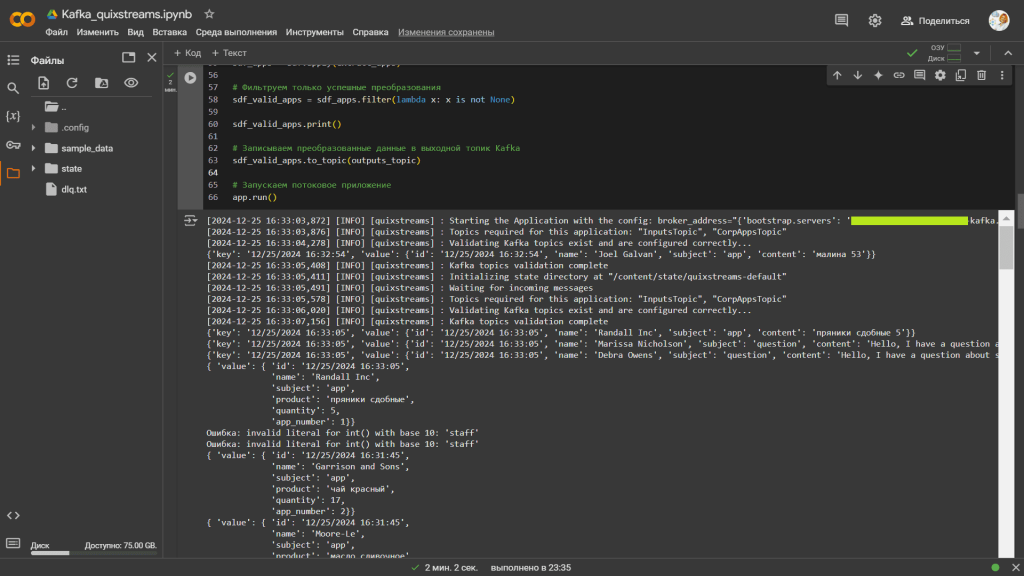Refresh the Files panel listing

(x=72, y=83)
